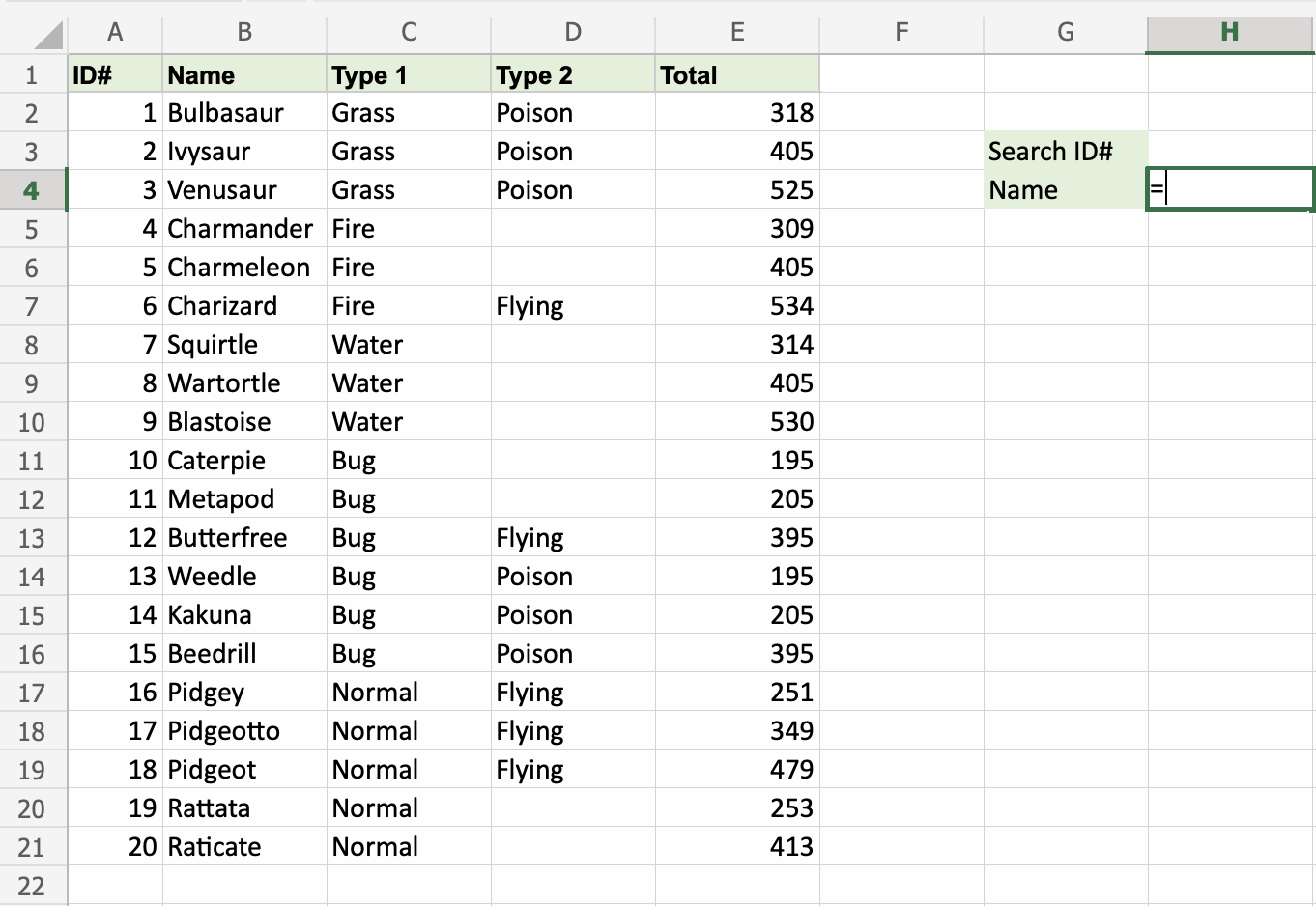Select column E header

pyautogui.click(x=736, y=32)
